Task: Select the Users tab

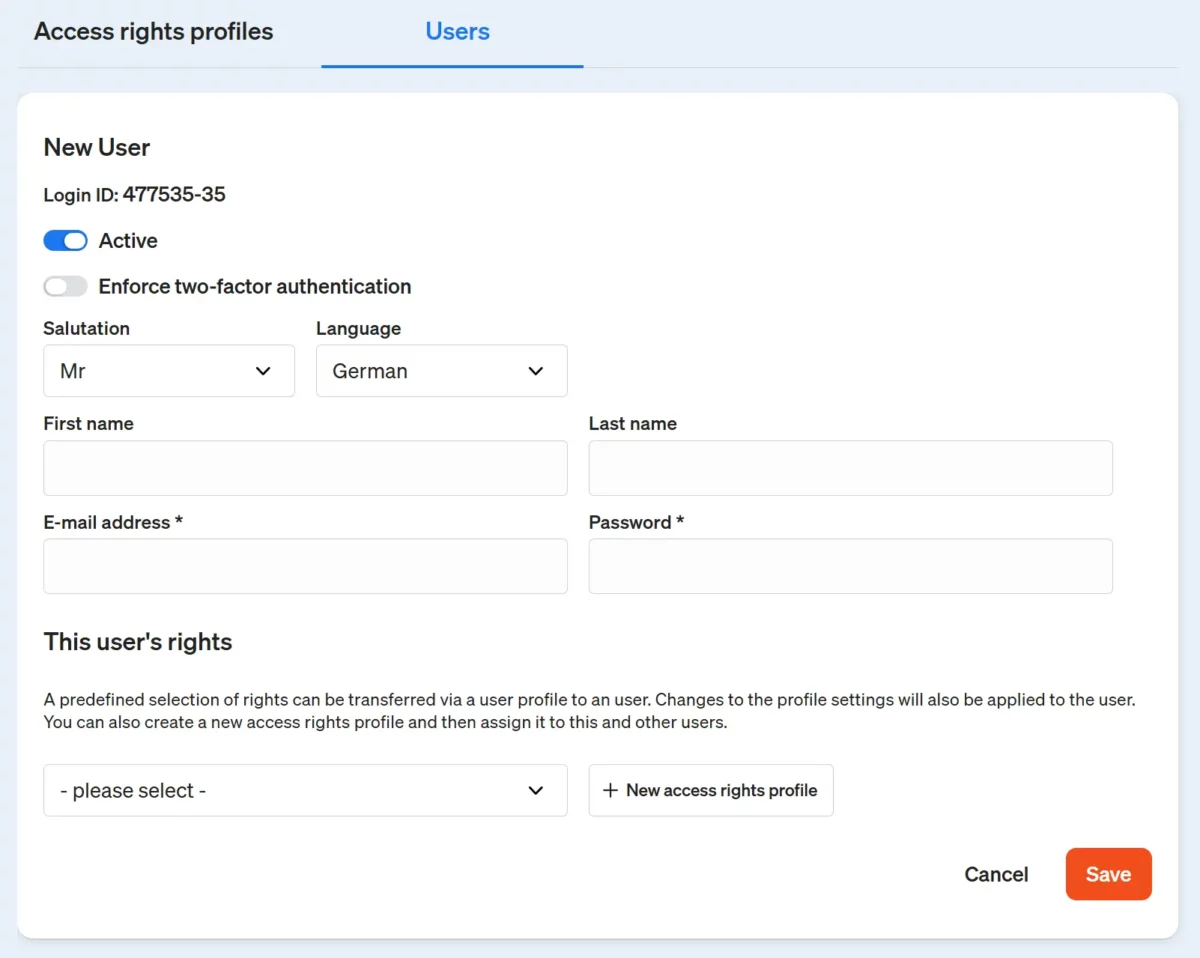Action: [x=457, y=31]
